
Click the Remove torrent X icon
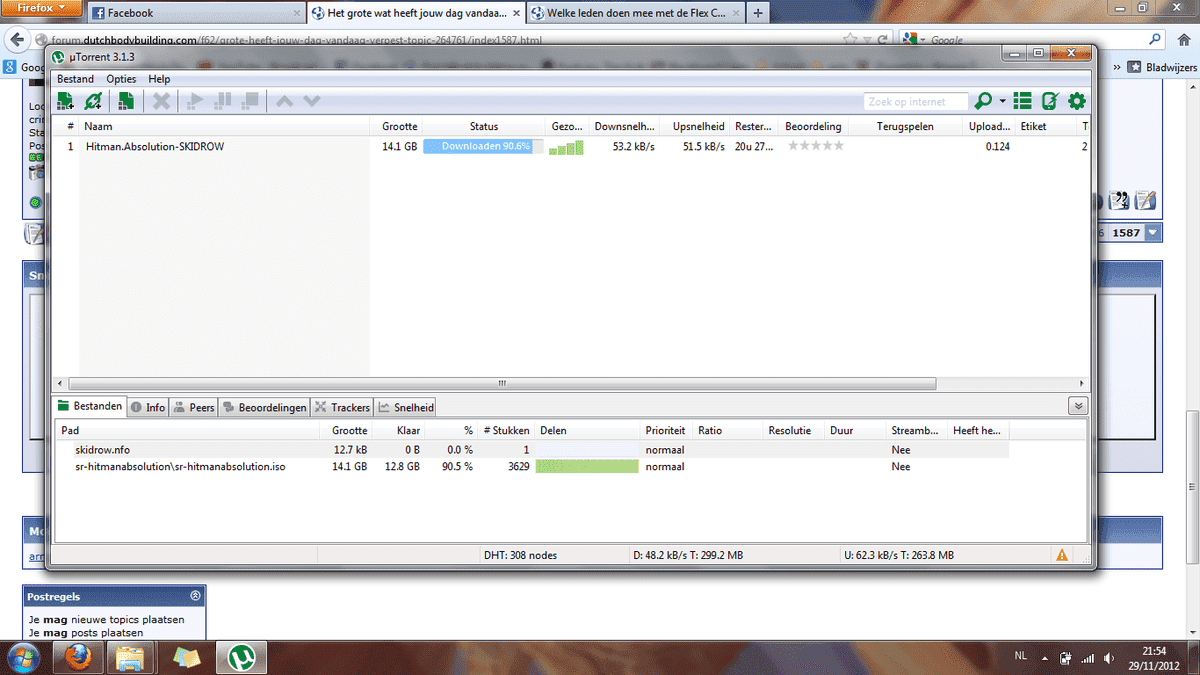160,101
